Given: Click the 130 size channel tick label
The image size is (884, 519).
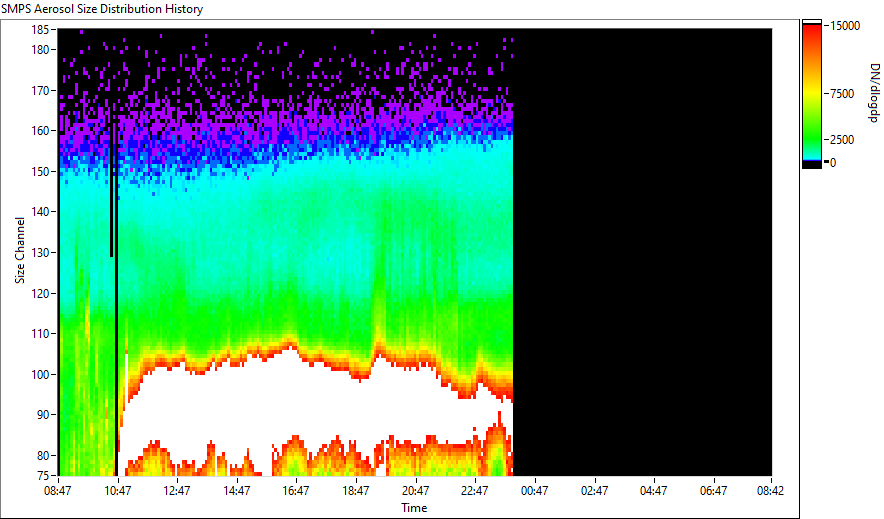Looking at the screenshot, I should pos(40,252).
